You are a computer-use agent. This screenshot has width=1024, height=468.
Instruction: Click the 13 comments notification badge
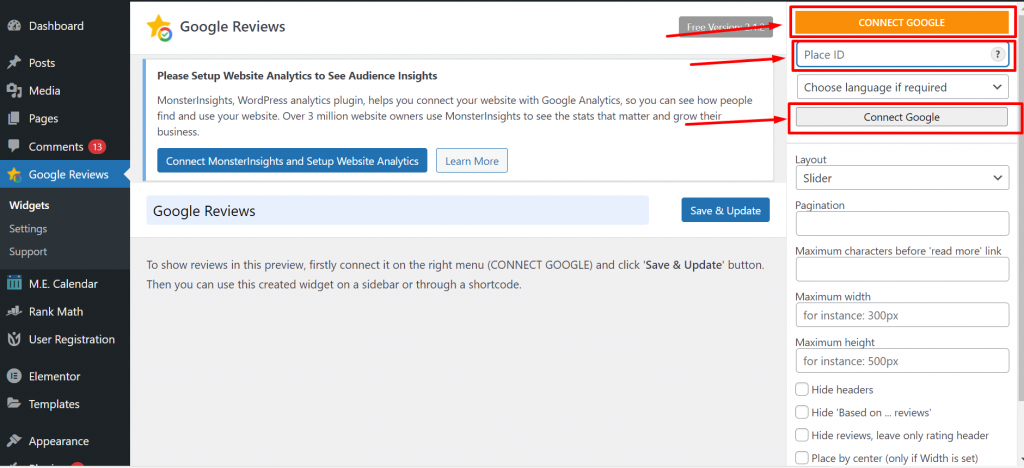pos(97,147)
